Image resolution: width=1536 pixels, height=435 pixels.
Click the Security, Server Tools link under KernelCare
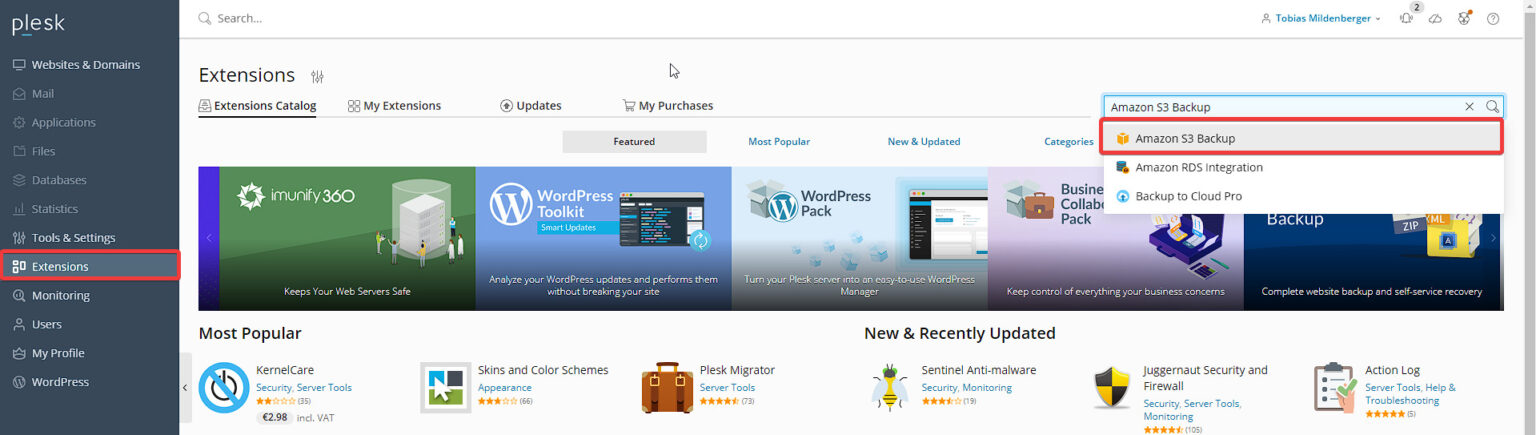tap(304, 388)
